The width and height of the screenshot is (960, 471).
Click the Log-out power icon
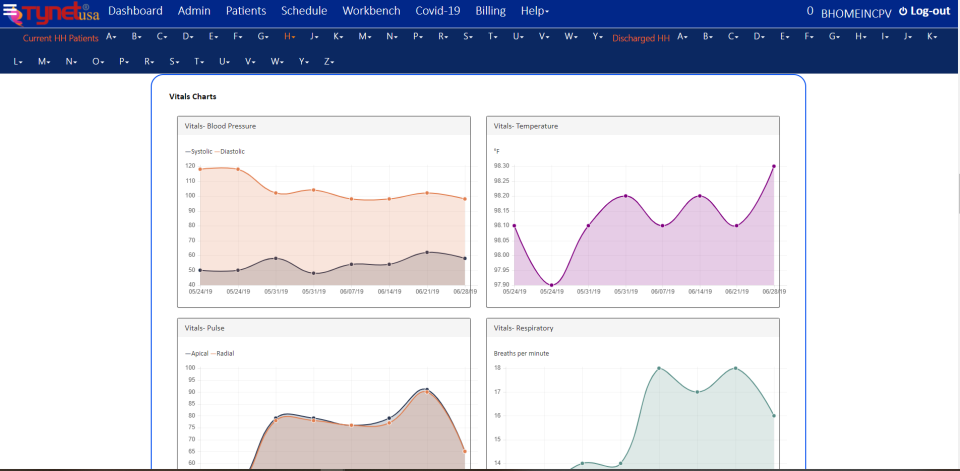click(x=902, y=11)
